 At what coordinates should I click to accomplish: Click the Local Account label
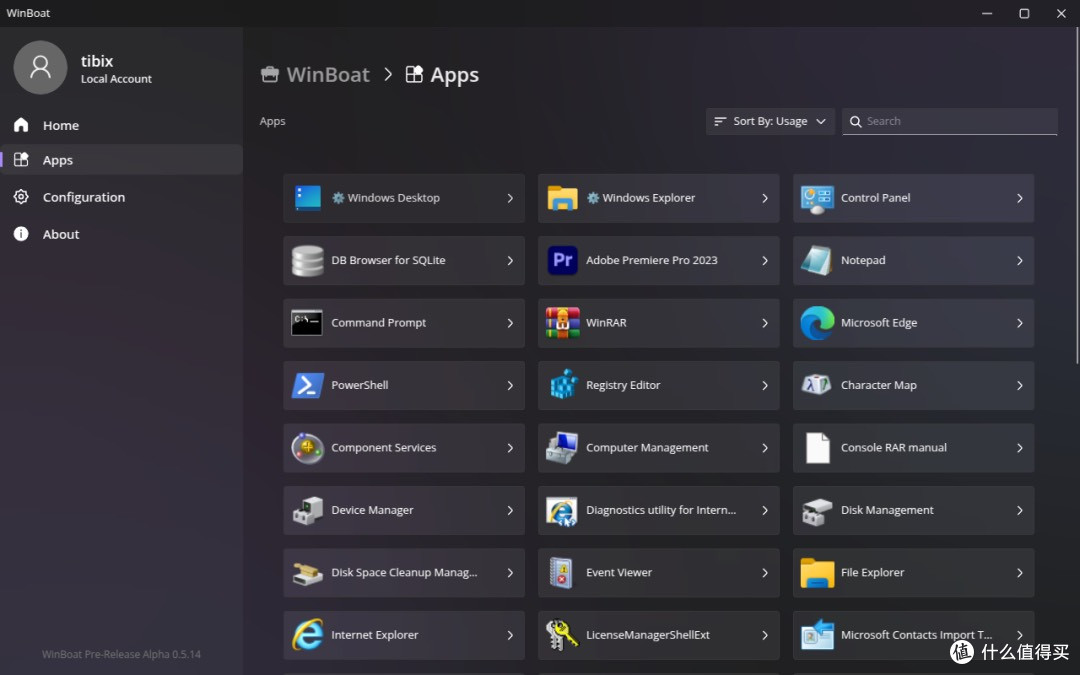116,79
